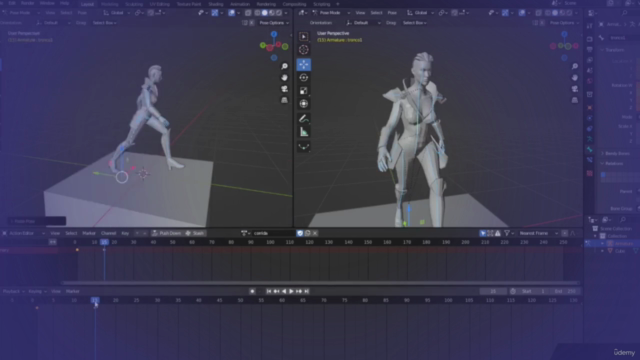The height and width of the screenshot is (360, 640).
Task: Open the Playback popover in the timeline
Action: 13,291
